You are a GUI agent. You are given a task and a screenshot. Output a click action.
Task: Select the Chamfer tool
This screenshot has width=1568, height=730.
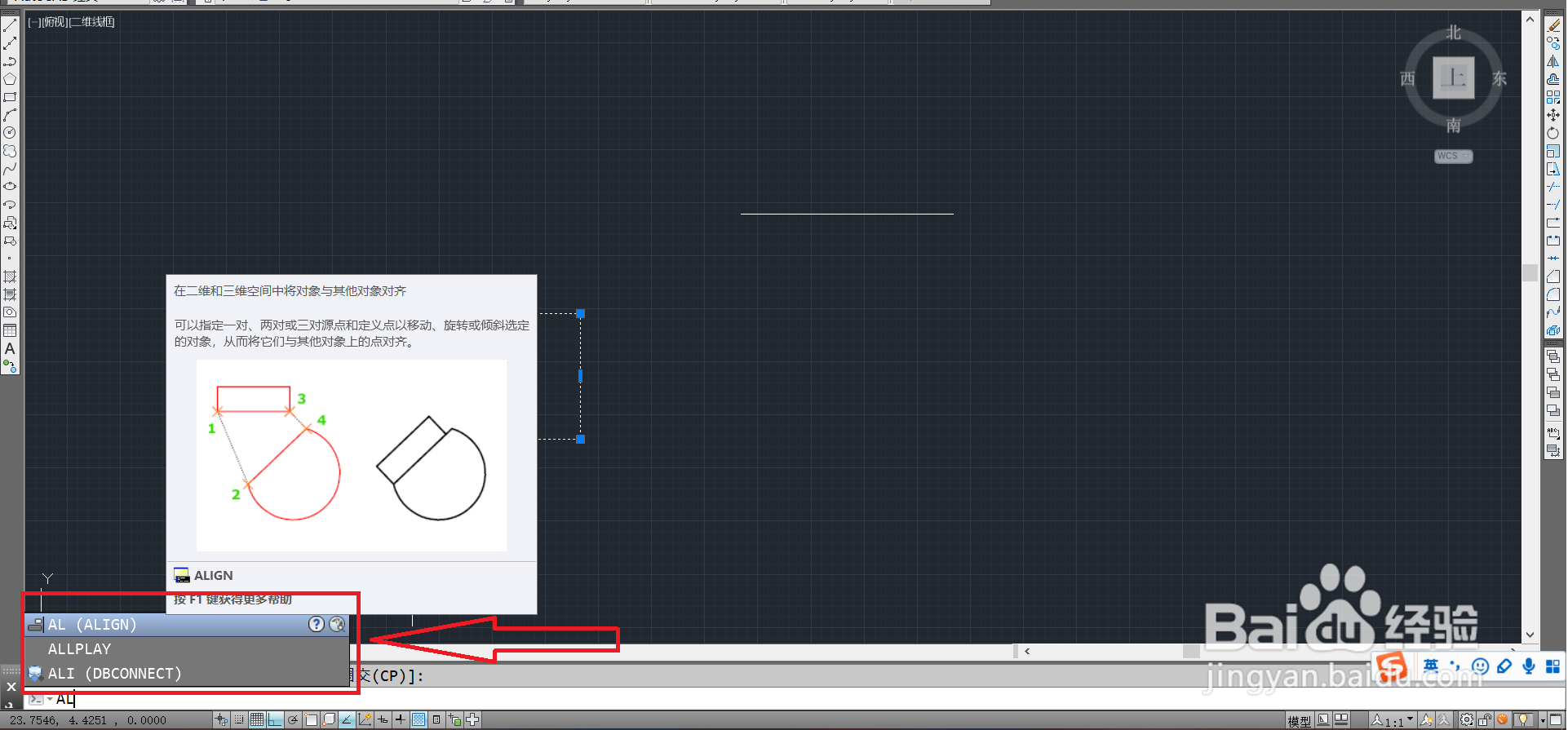1553,277
